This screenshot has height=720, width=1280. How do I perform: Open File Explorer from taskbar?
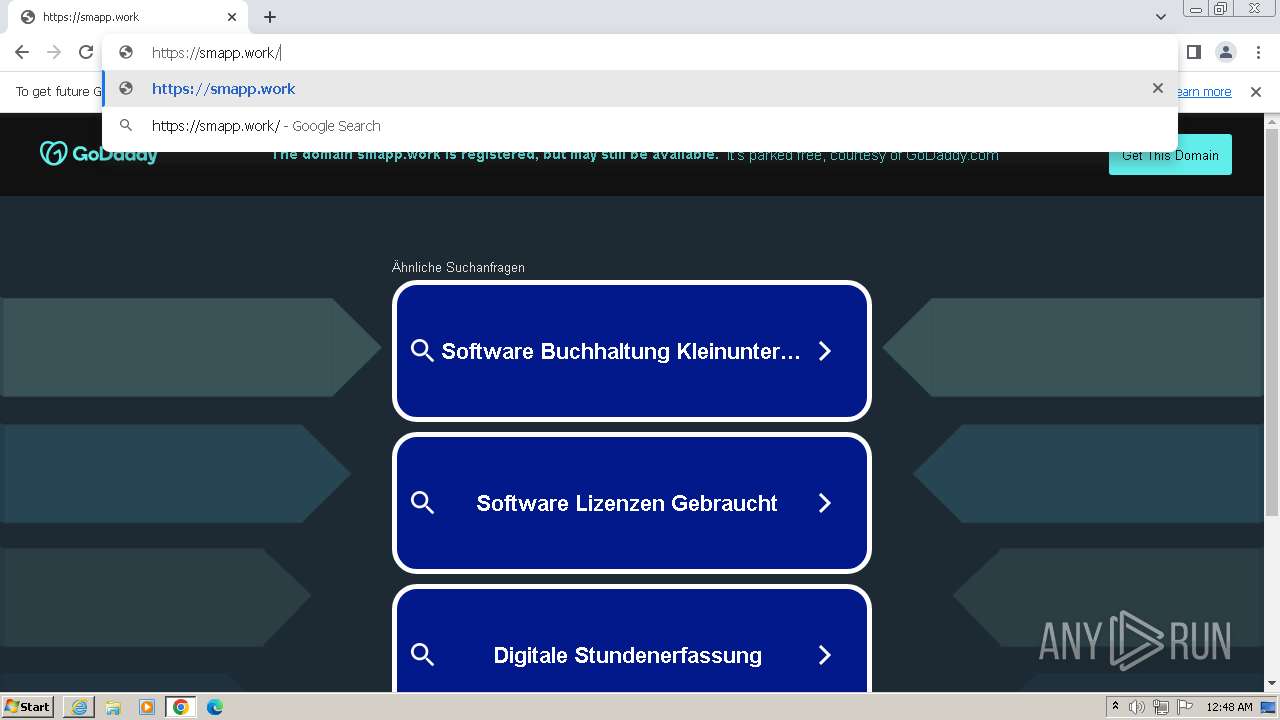pos(113,707)
